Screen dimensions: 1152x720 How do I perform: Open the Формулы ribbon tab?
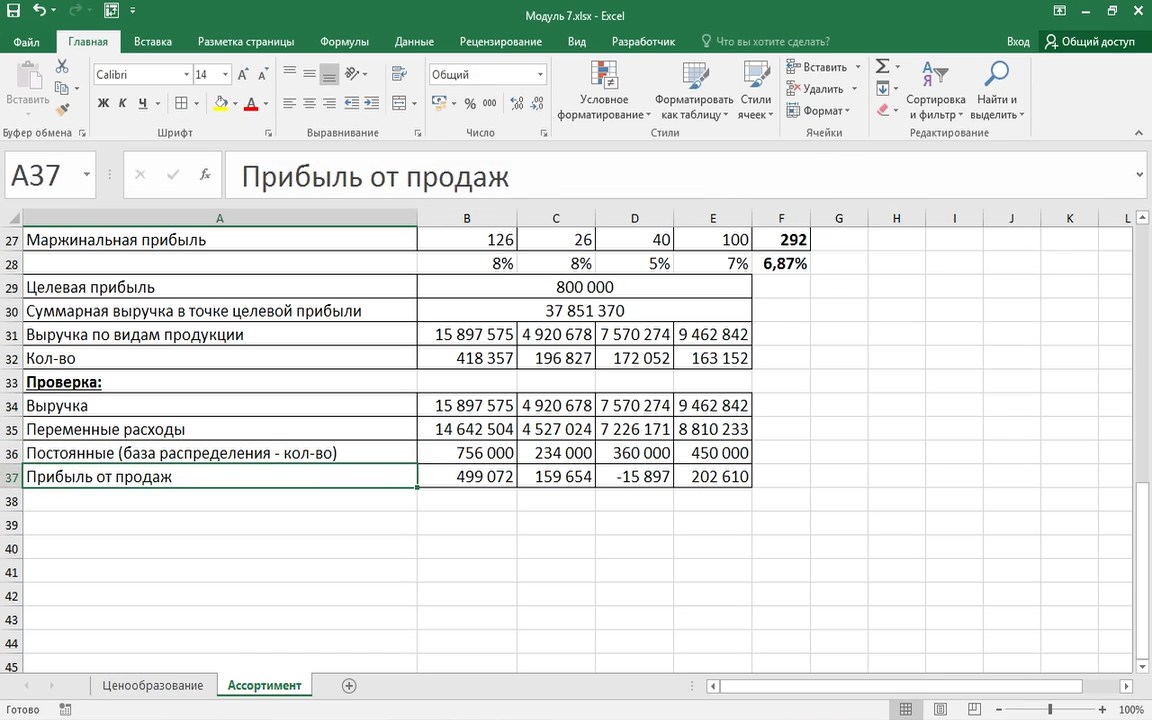click(x=344, y=42)
